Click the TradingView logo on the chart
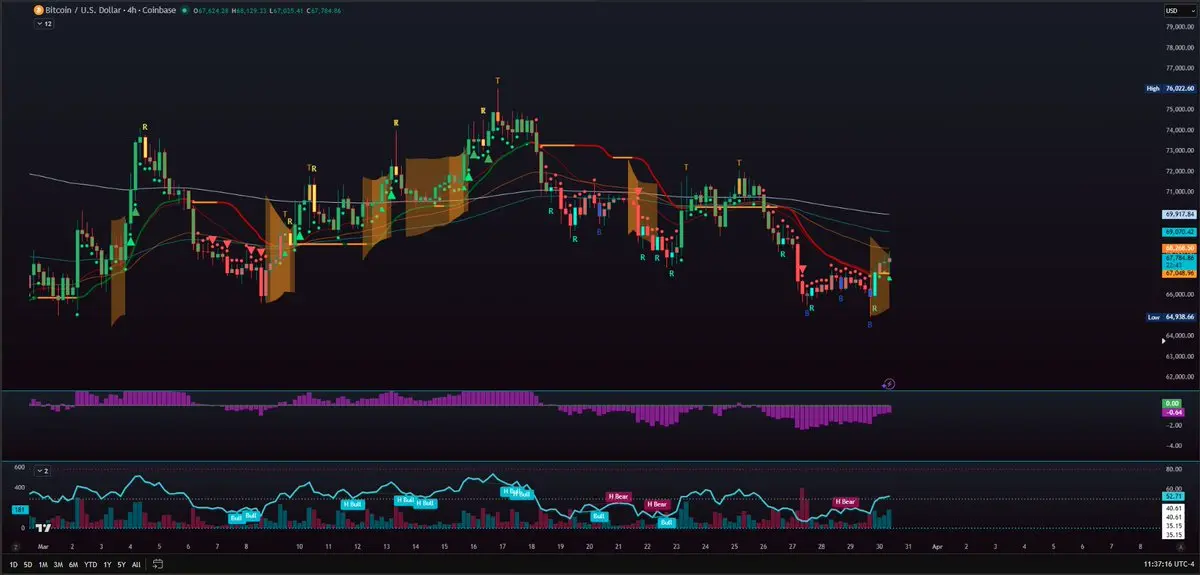 point(44,526)
